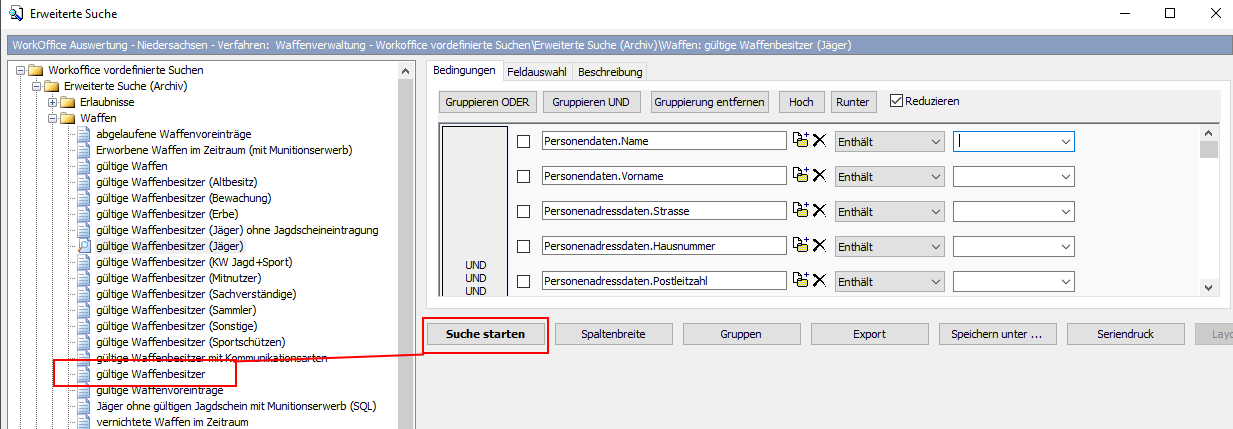Tick the checkbox for the Personendaten.Name row
The width and height of the screenshot is (1233, 429).
[523, 142]
